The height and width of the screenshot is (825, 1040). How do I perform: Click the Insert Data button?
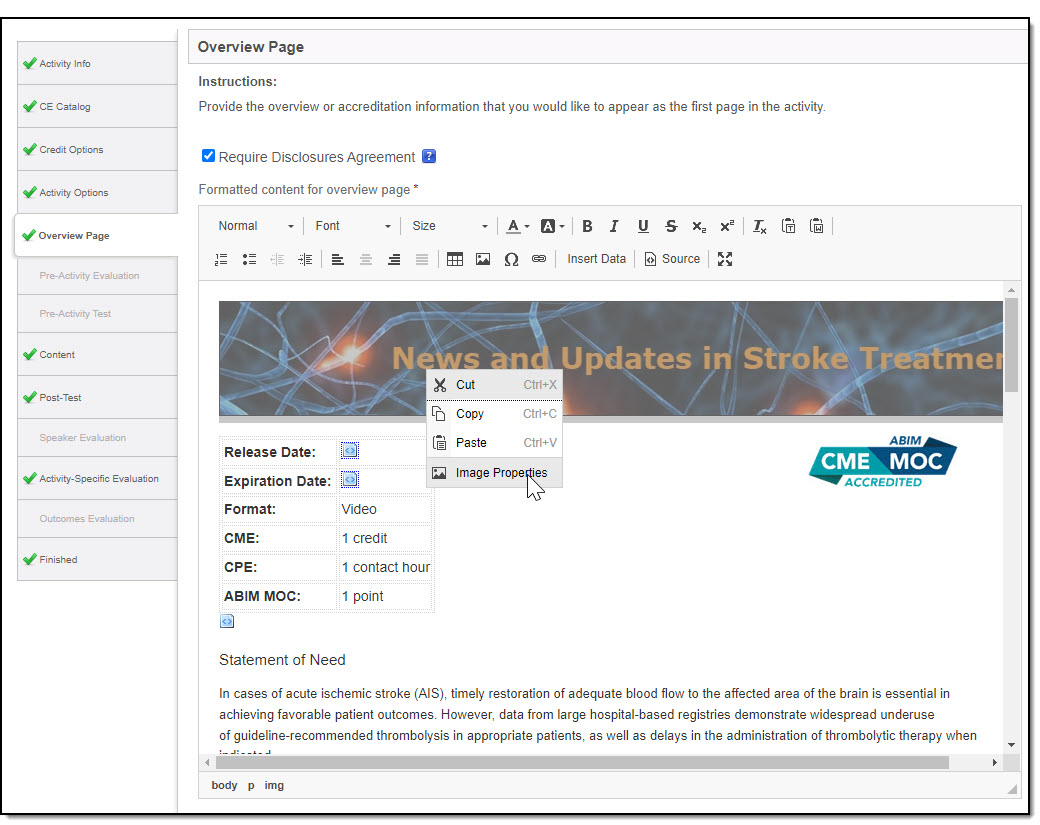tap(596, 259)
